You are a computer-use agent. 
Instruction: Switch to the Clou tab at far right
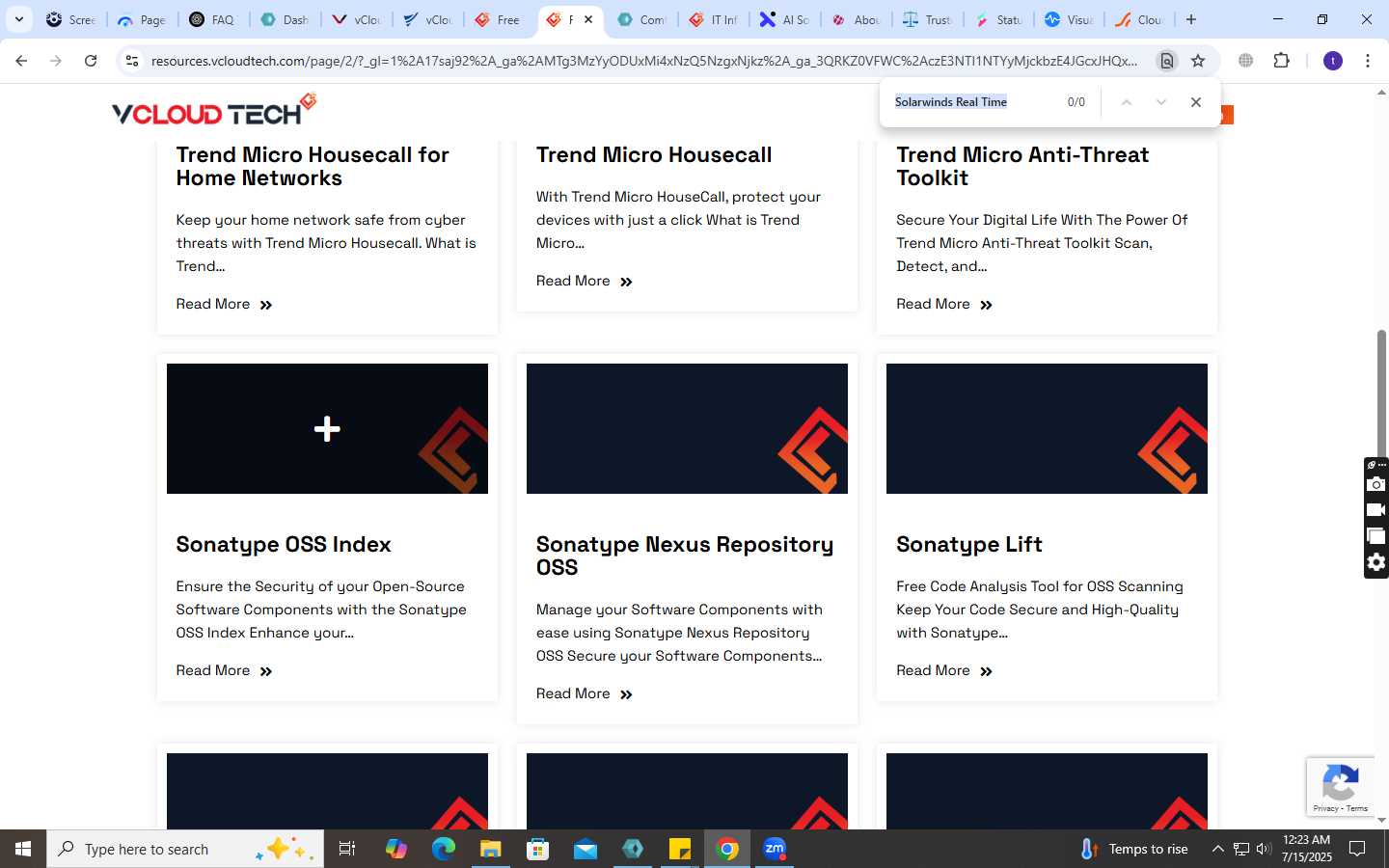coord(1140,19)
